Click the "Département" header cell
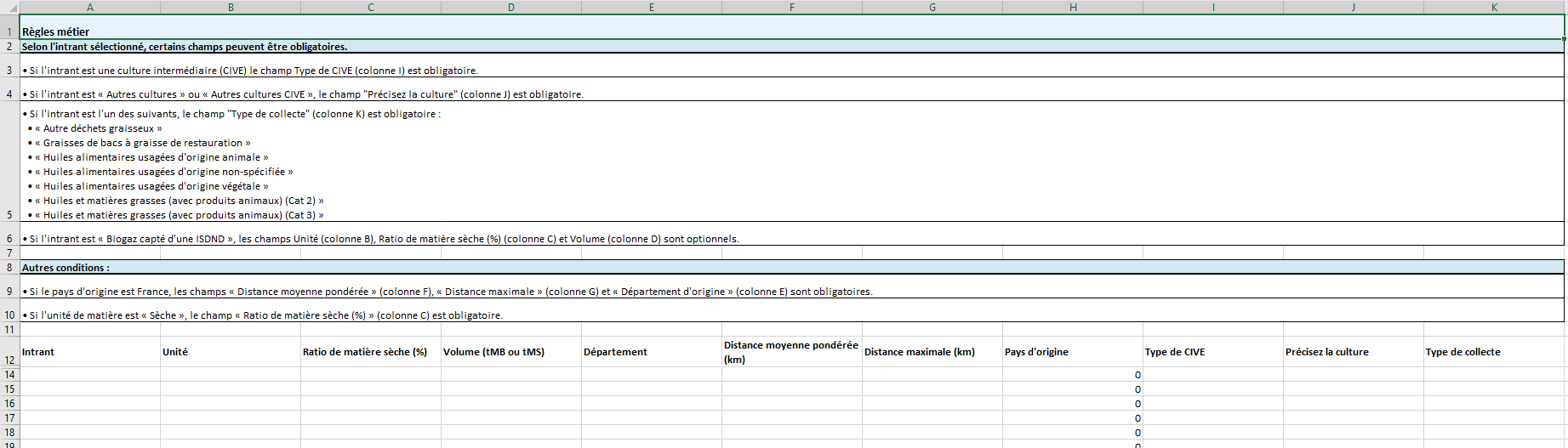 pyautogui.click(x=651, y=352)
